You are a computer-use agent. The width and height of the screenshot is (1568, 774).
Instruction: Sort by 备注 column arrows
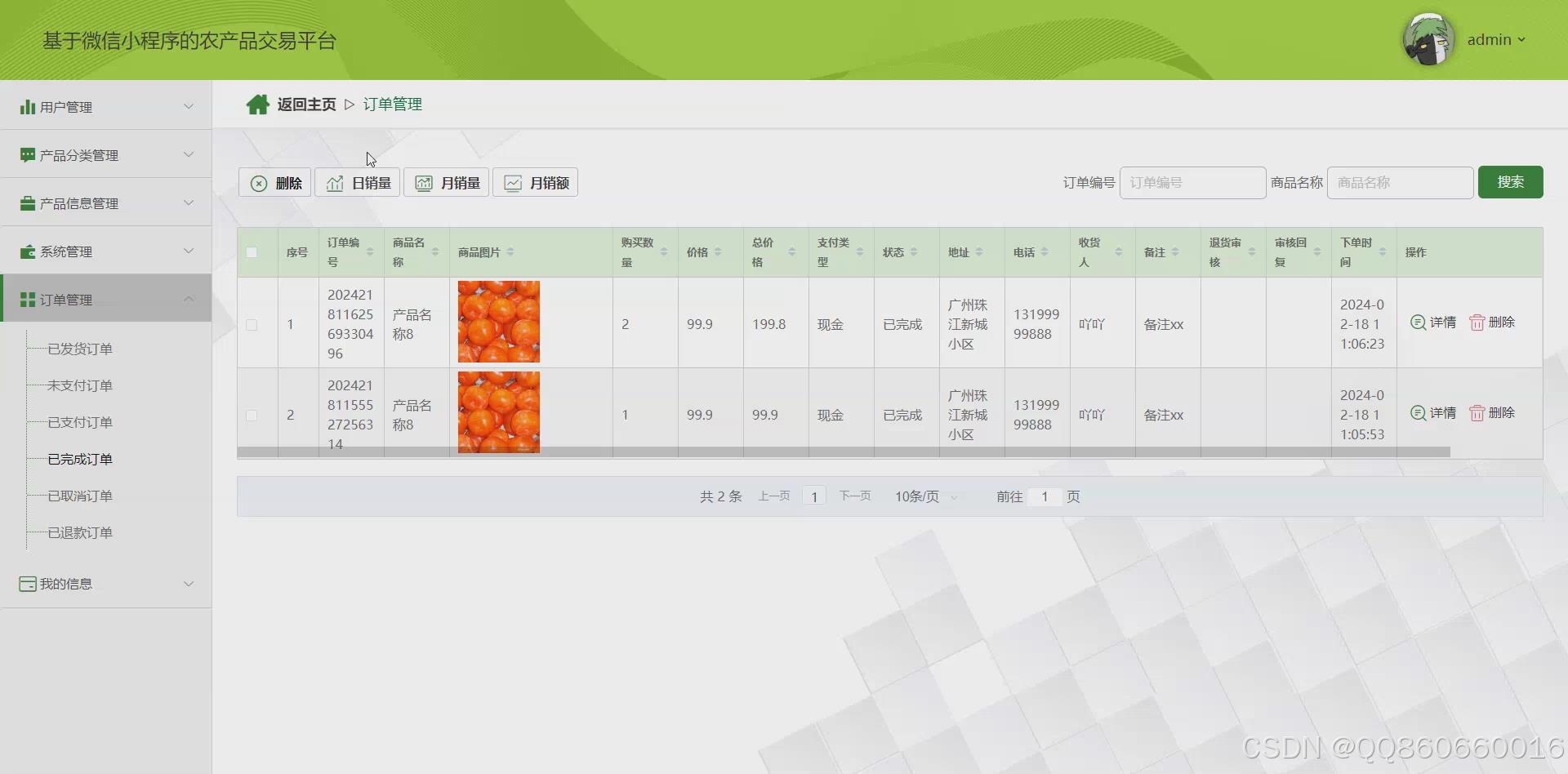[x=1175, y=252]
